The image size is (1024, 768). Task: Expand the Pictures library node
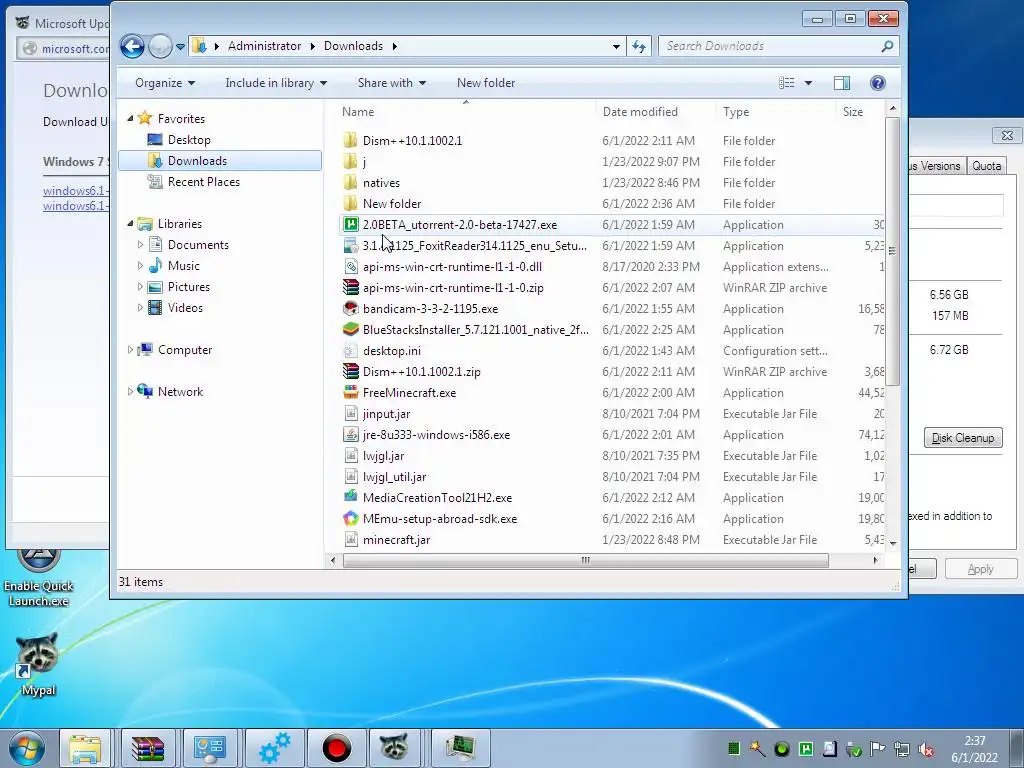(x=140, y=287)
